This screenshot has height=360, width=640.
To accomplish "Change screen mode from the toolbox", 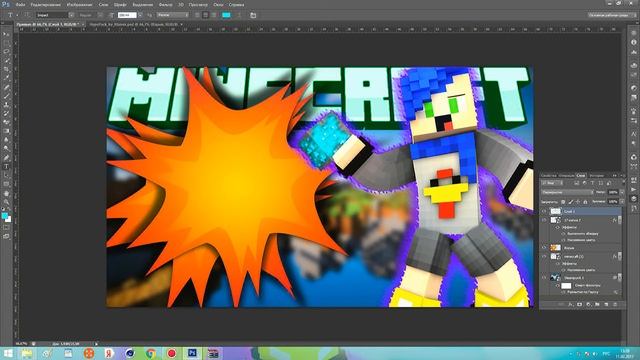I will 6,236.
